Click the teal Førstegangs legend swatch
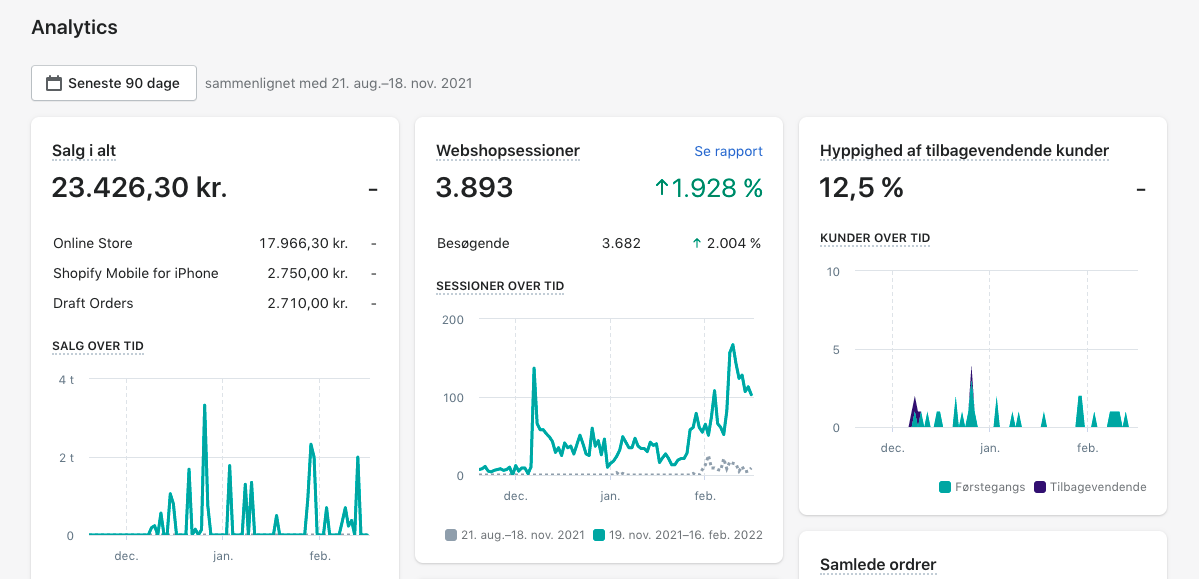 coord(945,487)
